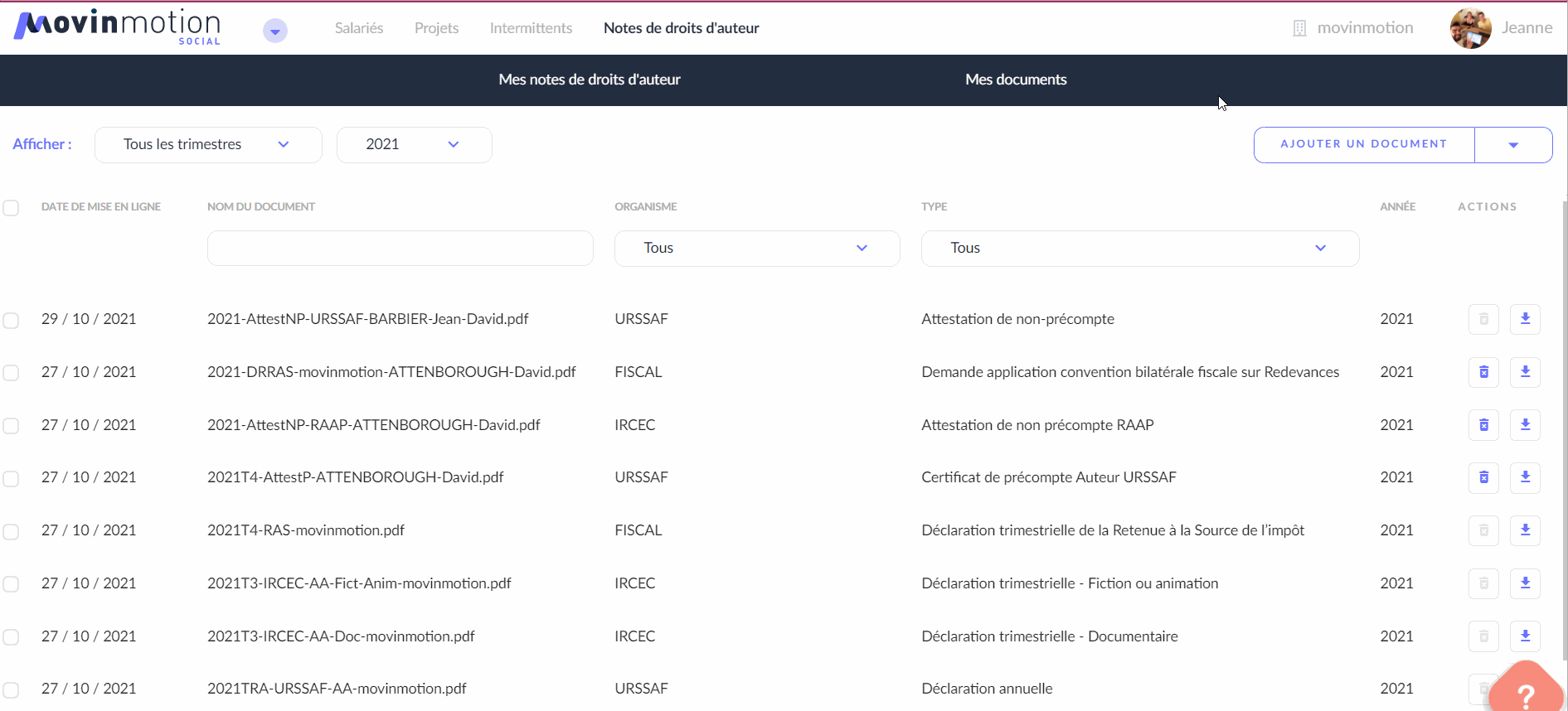Click trash icon for 2021-AttestNP-URSSAF-BARBIER row

[x=1483, y=319]
